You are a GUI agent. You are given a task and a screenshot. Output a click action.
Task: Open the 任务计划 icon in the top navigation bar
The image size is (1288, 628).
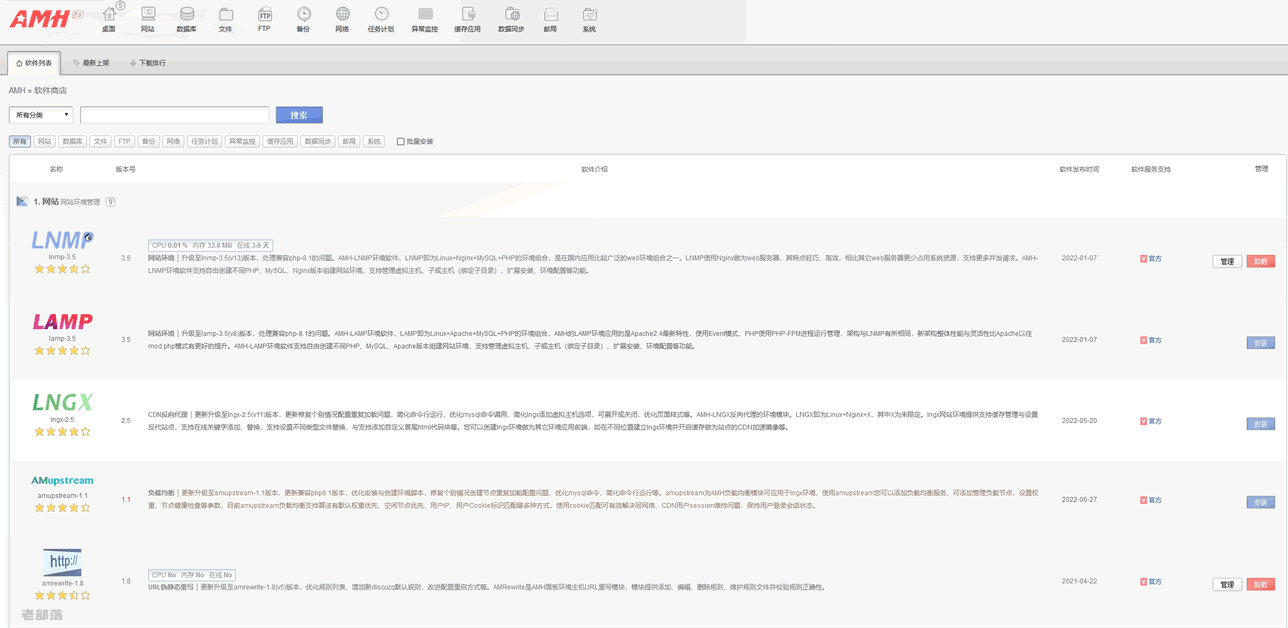(382, 18)
